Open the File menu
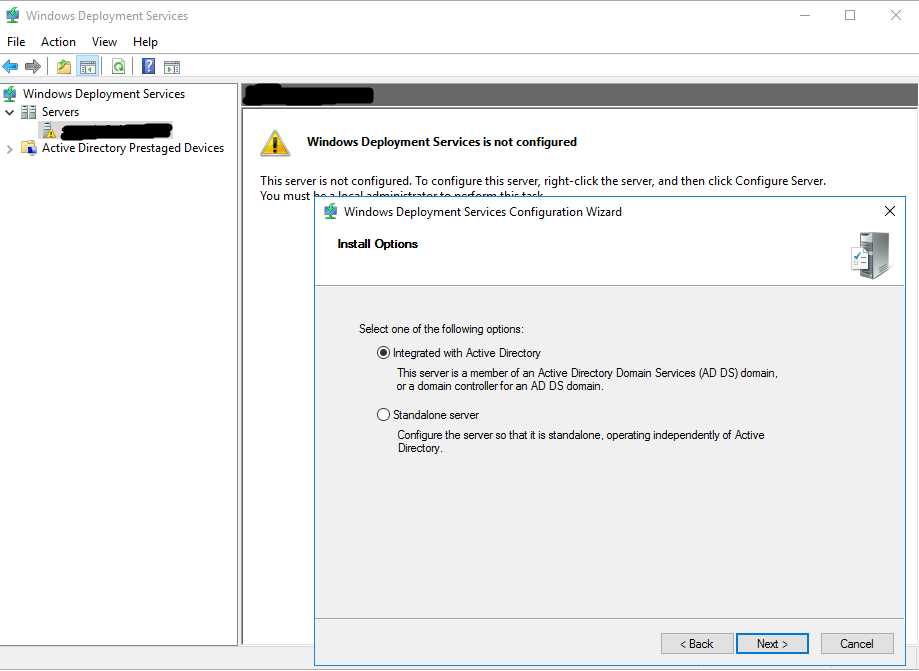The image size is (919, 671). pyautogui.click(x=16, y=42)
